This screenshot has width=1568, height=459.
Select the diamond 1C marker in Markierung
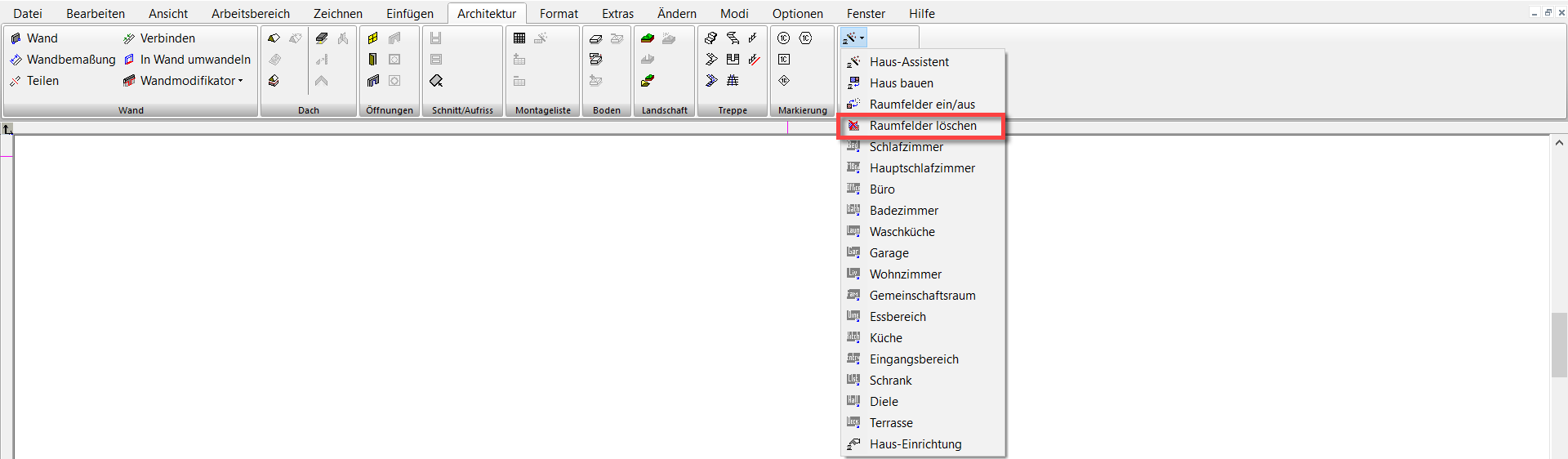[x=784, y=81]
